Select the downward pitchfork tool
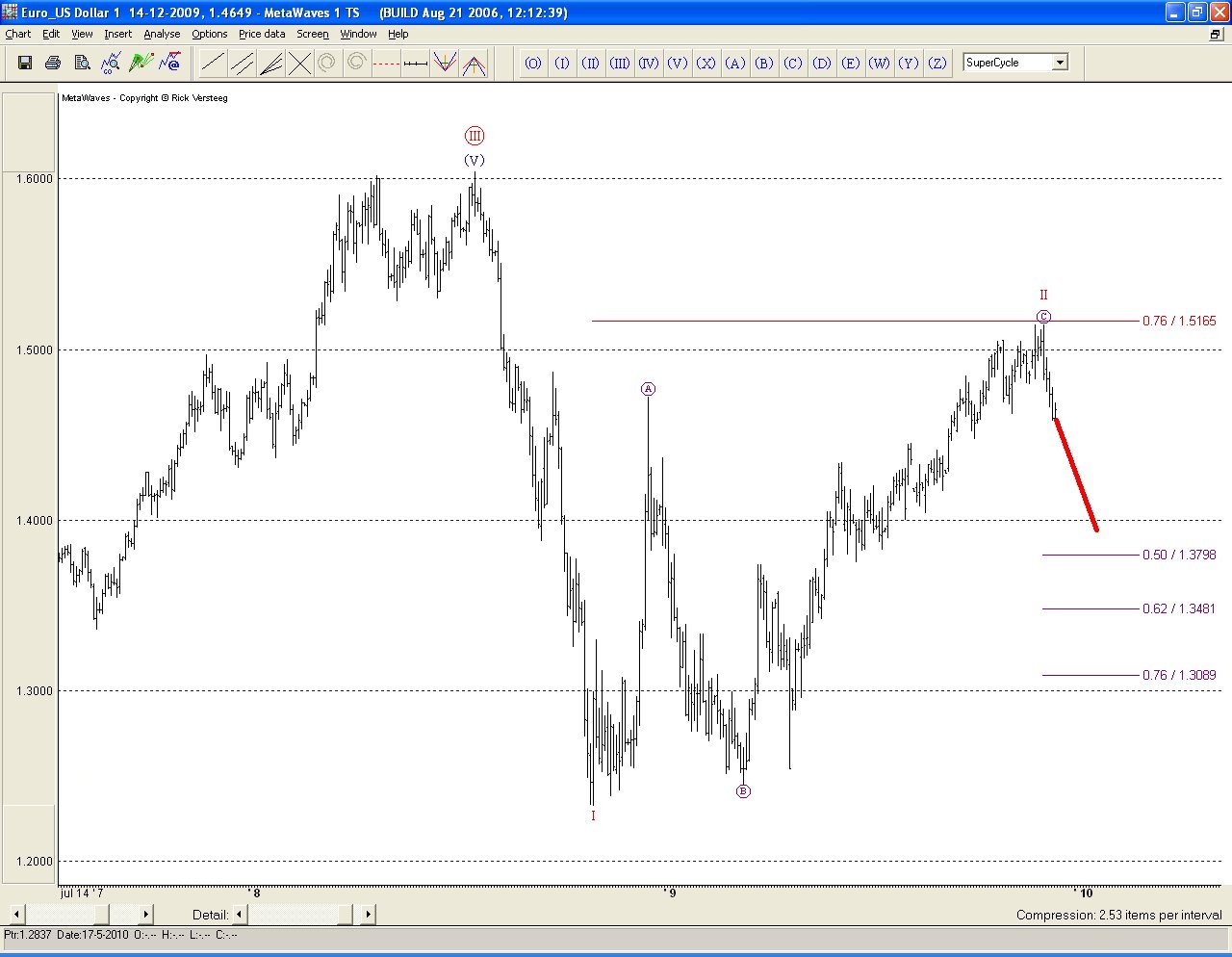 pos(444,64)
